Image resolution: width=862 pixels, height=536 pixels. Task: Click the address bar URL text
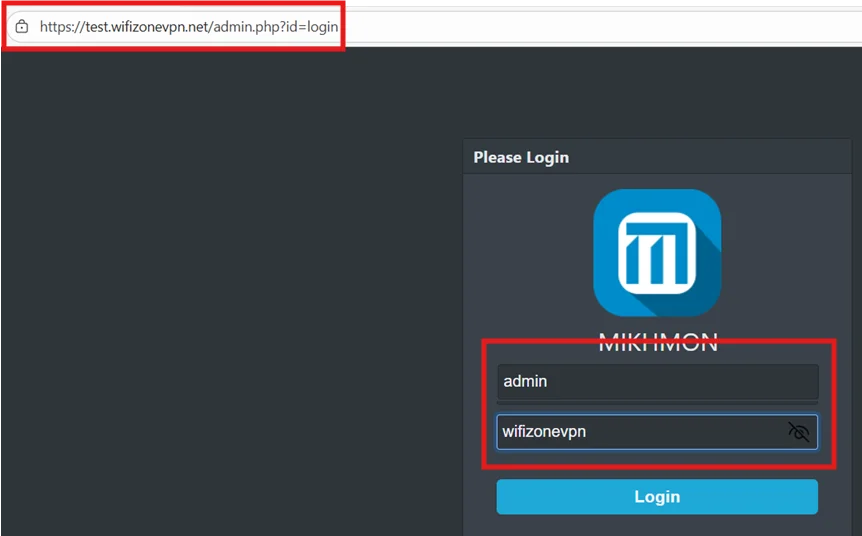(x=189, y=26)
